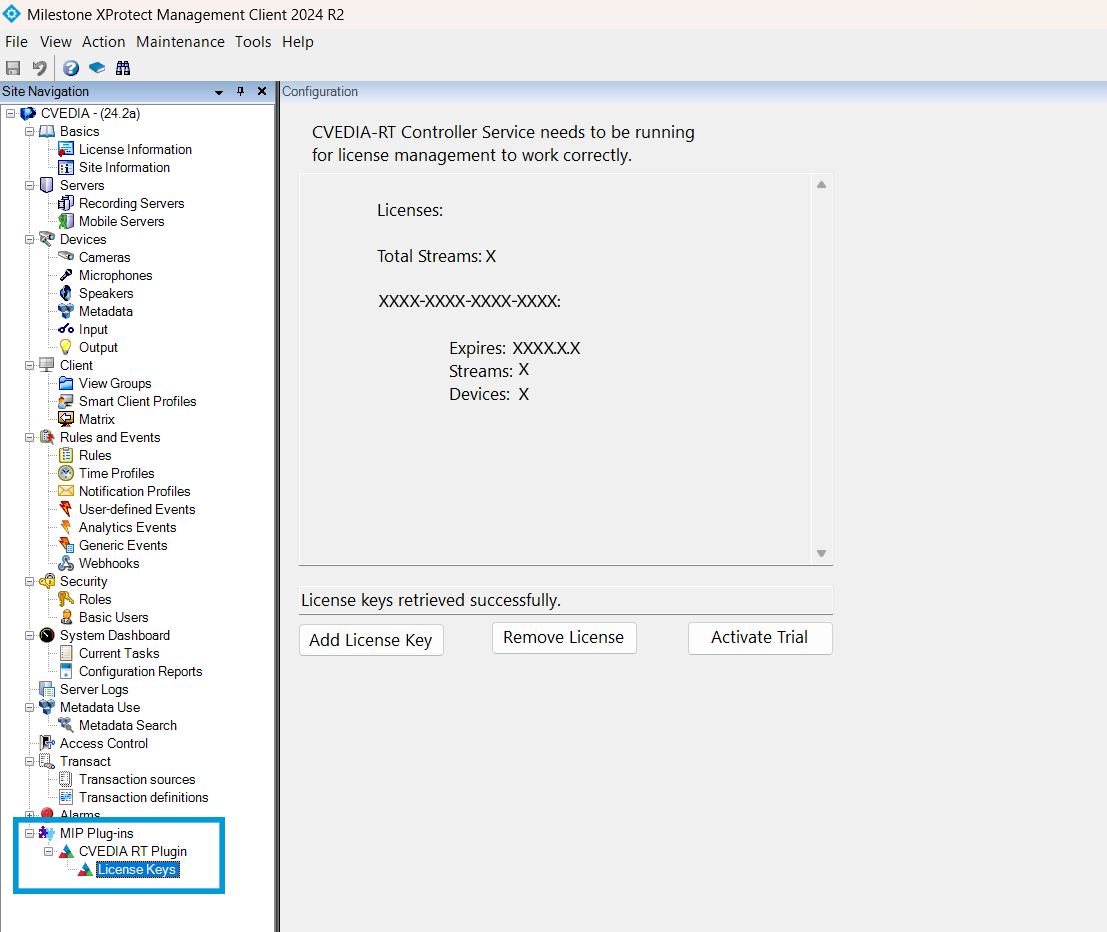
Task: Click the Cameras icon
Action: click(66, 256)
